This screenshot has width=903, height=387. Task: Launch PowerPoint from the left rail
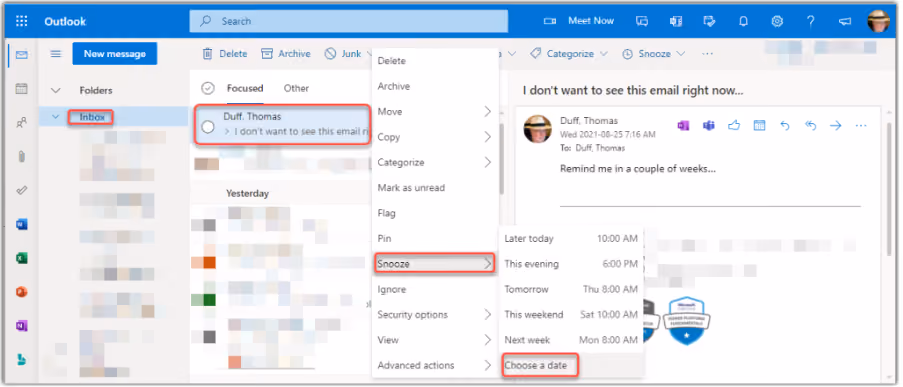[x=22, y=292]
